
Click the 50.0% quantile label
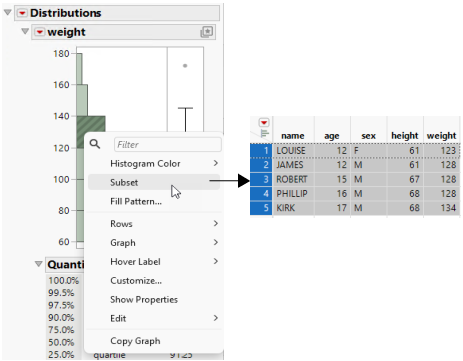pyautogui.click(x=61, y=342)
